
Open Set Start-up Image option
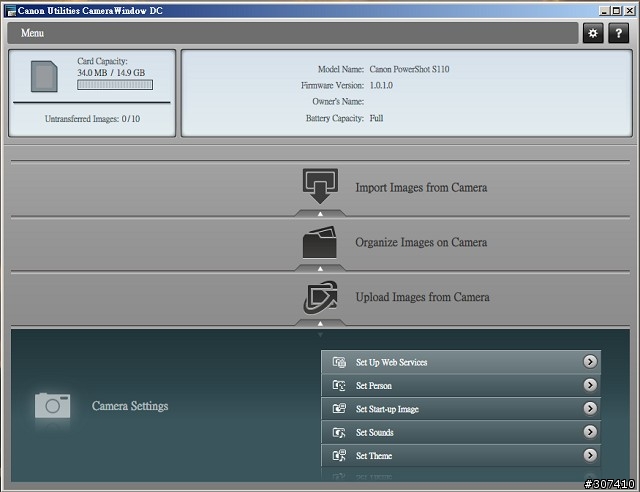pos(461,409)
